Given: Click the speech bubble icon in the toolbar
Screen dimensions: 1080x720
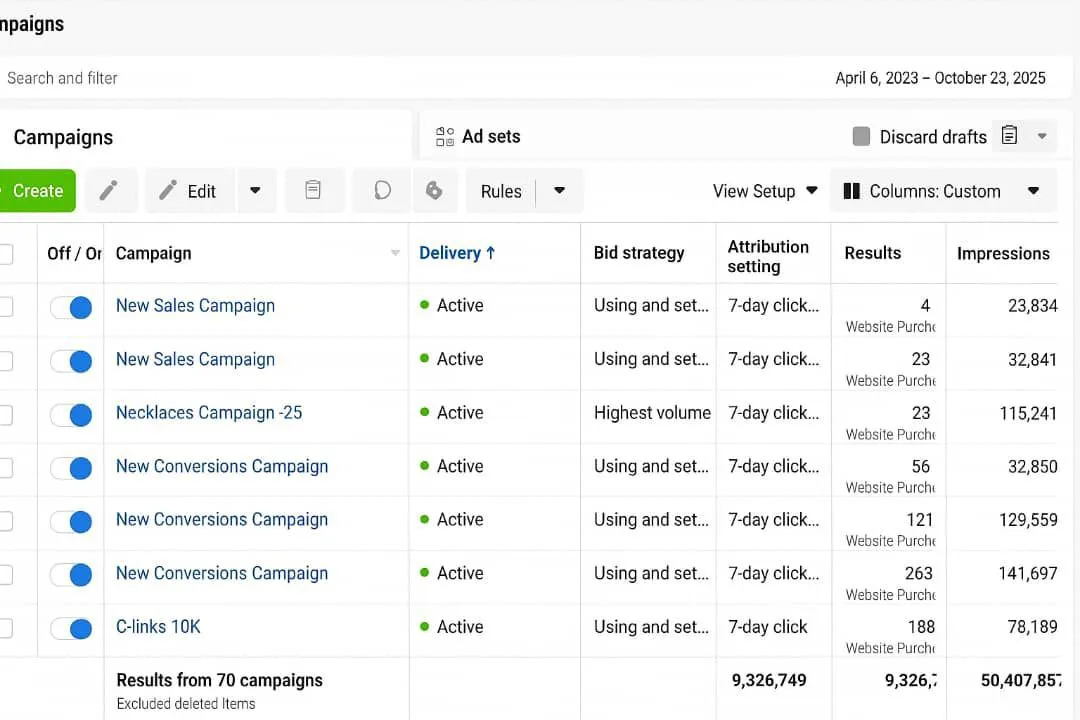Looking at the screenshot, I should coord(382,190).
